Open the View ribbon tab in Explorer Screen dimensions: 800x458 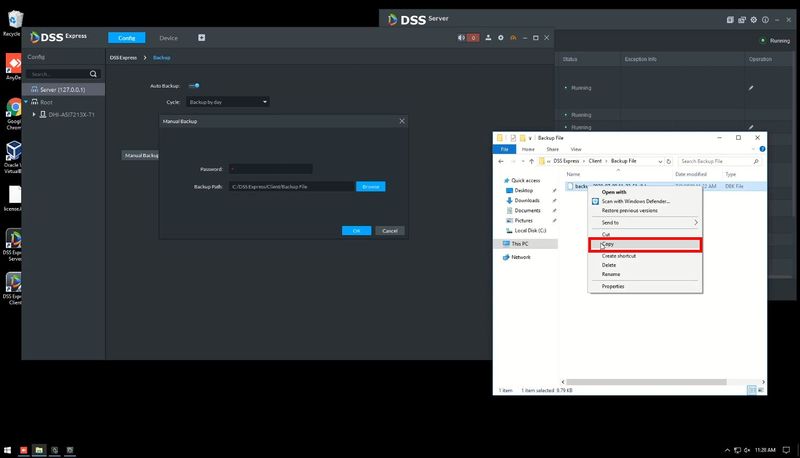pos(576,149)
